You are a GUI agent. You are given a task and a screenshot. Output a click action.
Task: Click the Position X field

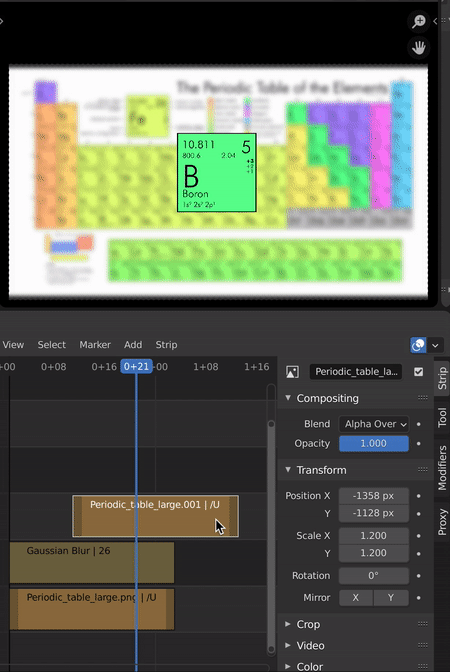pos(374,496)
